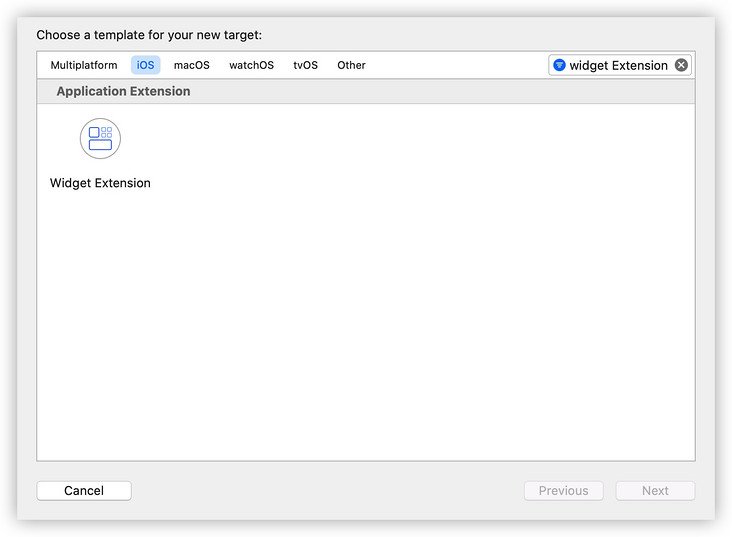
Task: Open the watchOS platform tab
Action: point(251,65)
